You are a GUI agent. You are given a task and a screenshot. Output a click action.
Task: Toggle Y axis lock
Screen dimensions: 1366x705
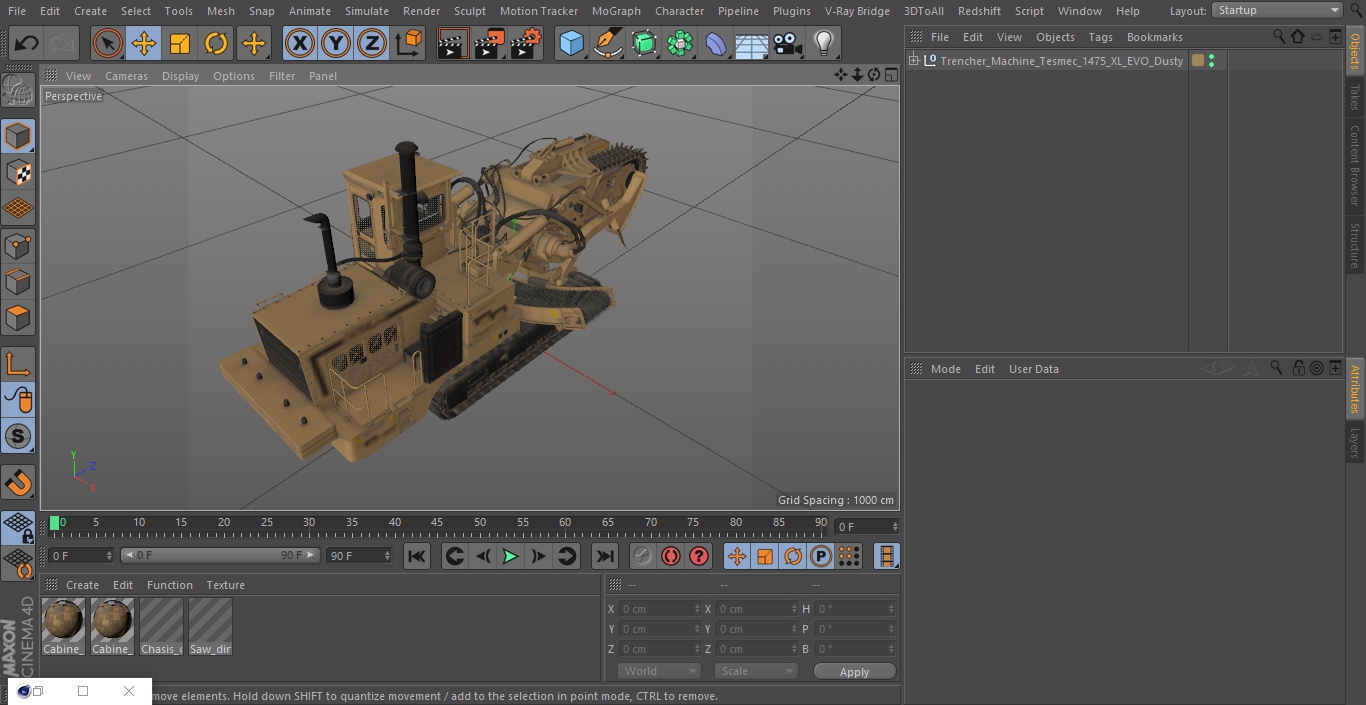coord(336,43)
